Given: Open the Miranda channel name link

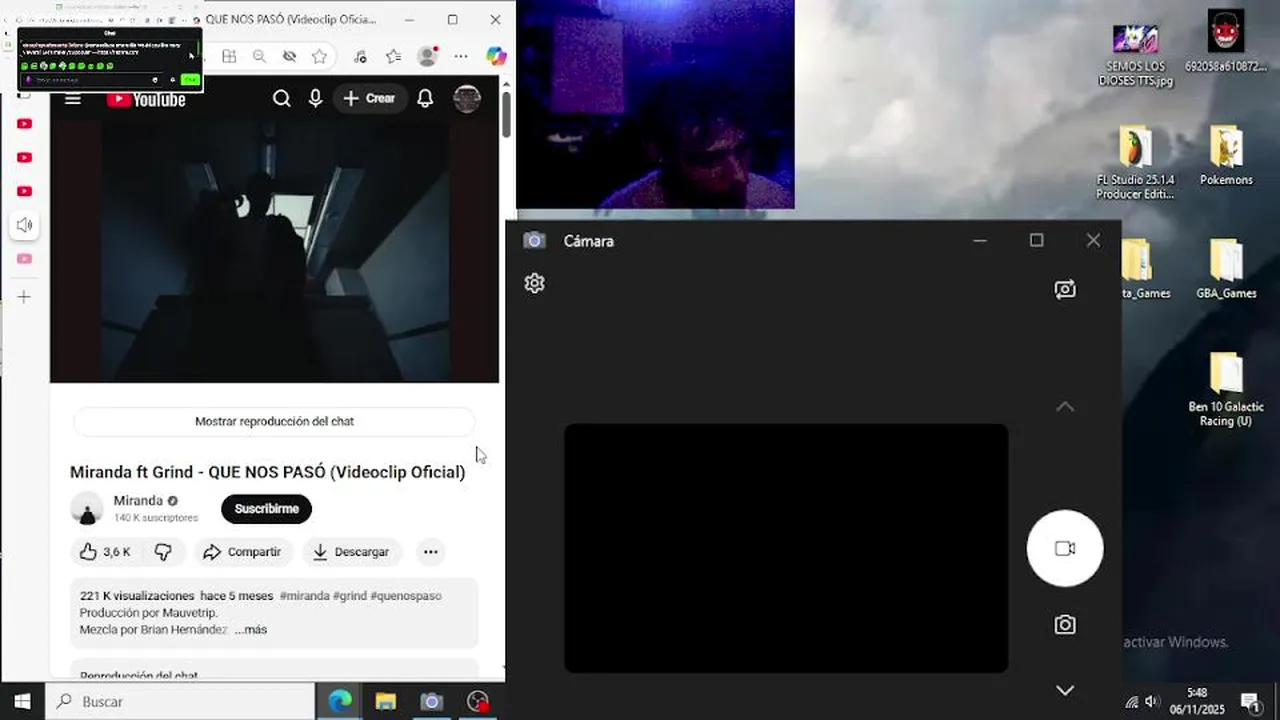Looking at the screenshot, I should 138,501.
